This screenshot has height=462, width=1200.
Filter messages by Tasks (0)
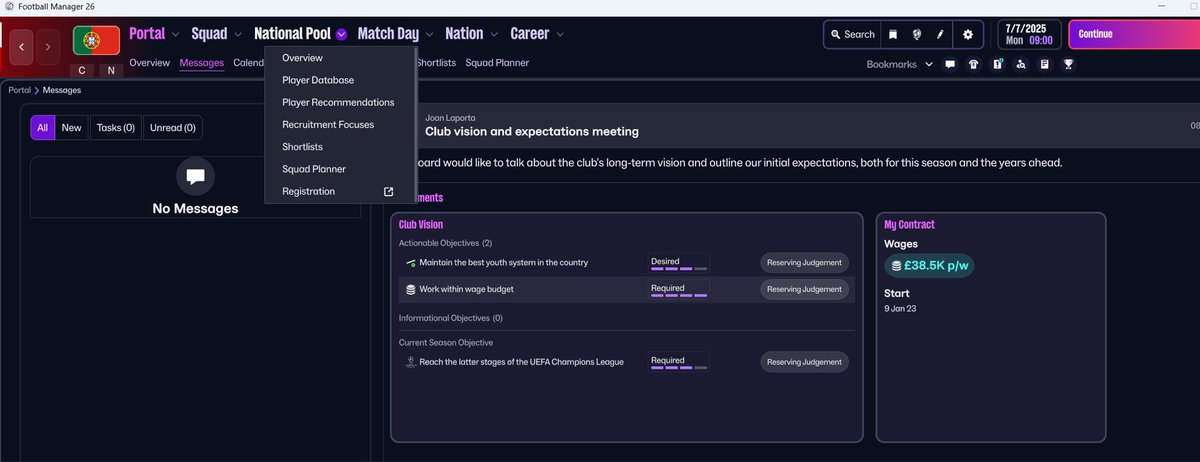(x=116, y=128)
